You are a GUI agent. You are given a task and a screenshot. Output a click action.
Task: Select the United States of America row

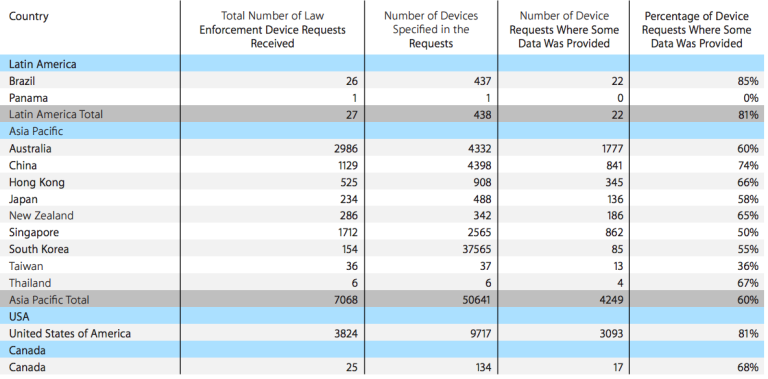pos(384,333)
